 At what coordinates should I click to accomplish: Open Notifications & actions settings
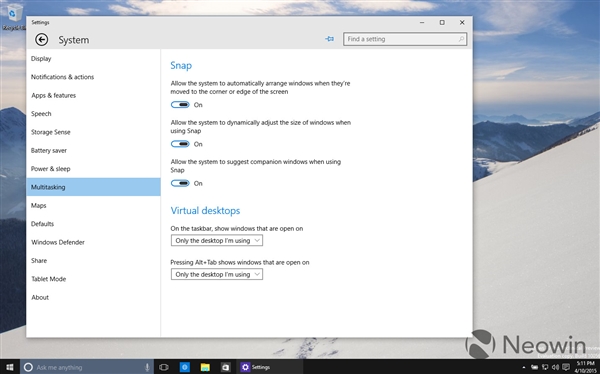click(93, 77)
